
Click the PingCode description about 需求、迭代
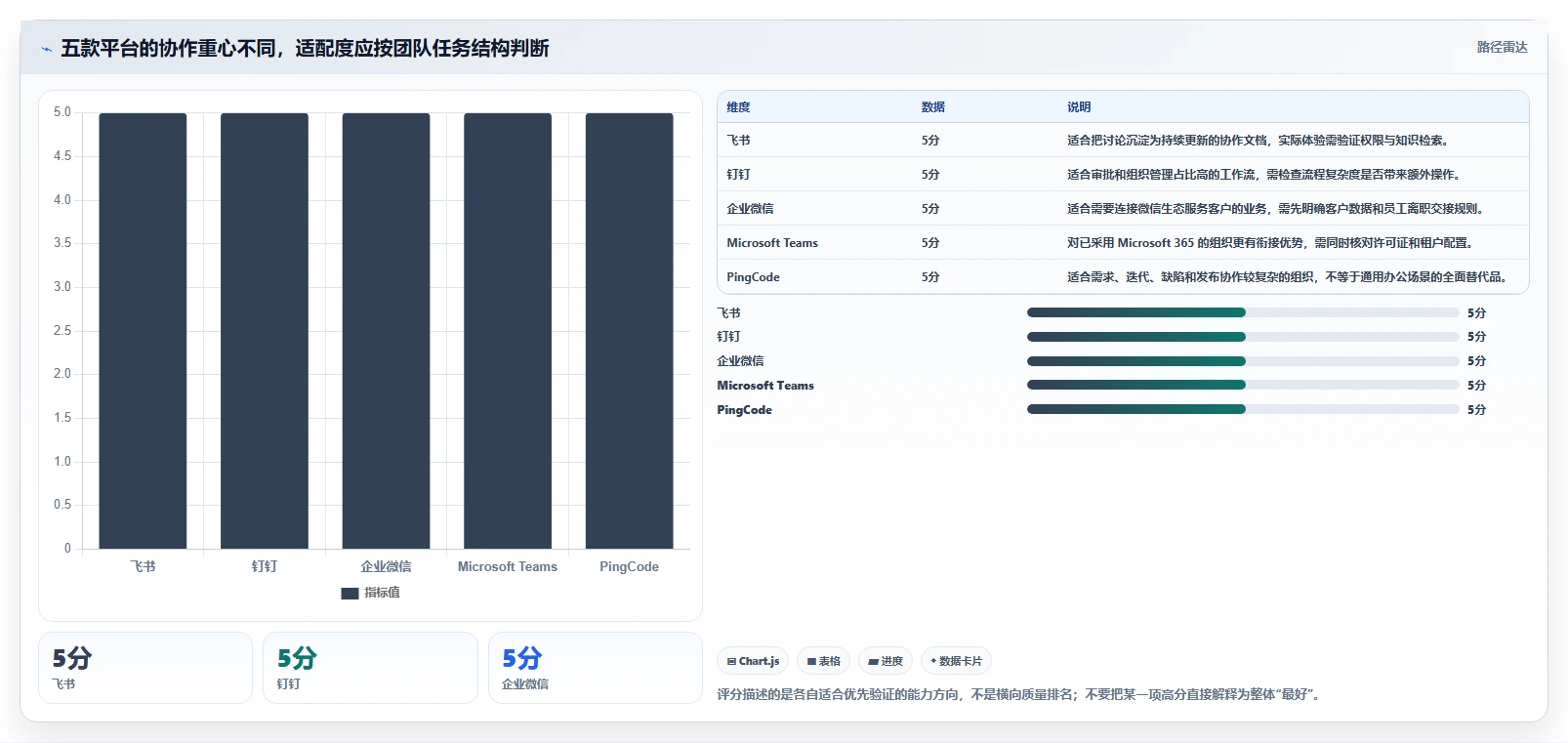tap(1289, 277)
